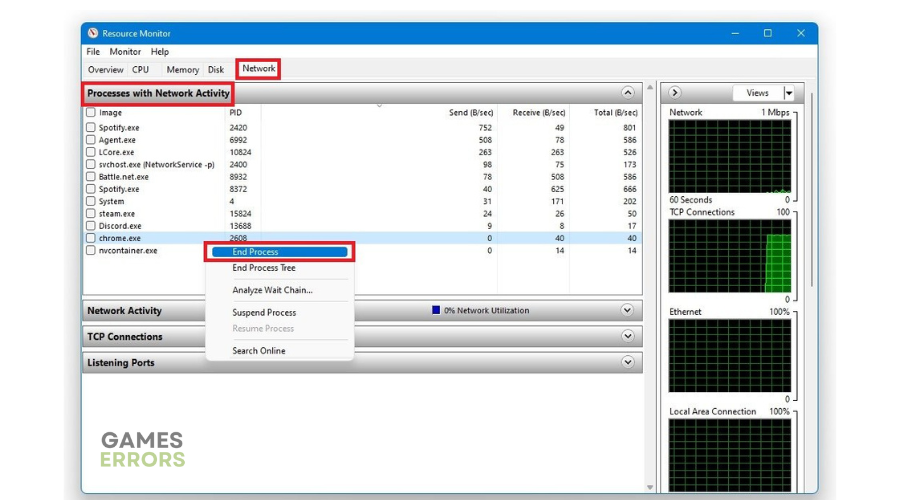Screen dimensions: 900x500
Task: Switch to the Disk tab
Action: click(x=216, y=69)
